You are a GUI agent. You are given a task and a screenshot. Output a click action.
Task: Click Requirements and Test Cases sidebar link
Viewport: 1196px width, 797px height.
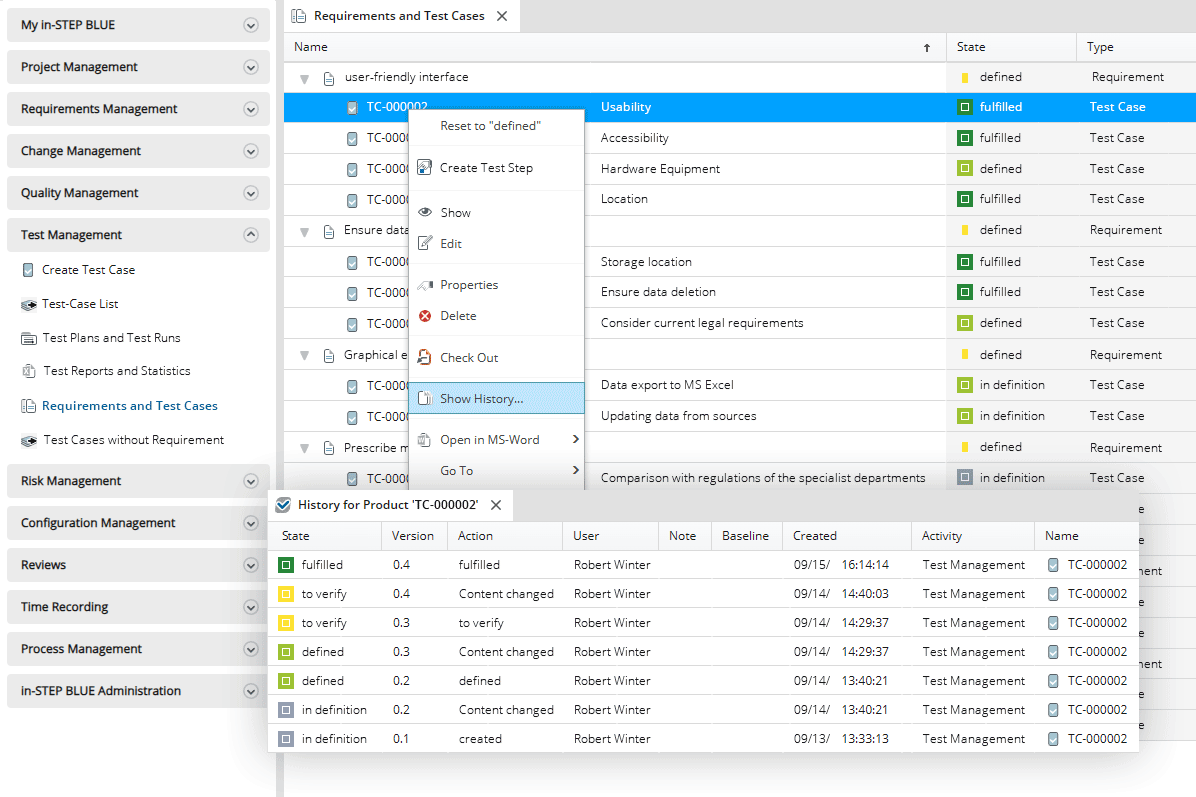[129, 406]
